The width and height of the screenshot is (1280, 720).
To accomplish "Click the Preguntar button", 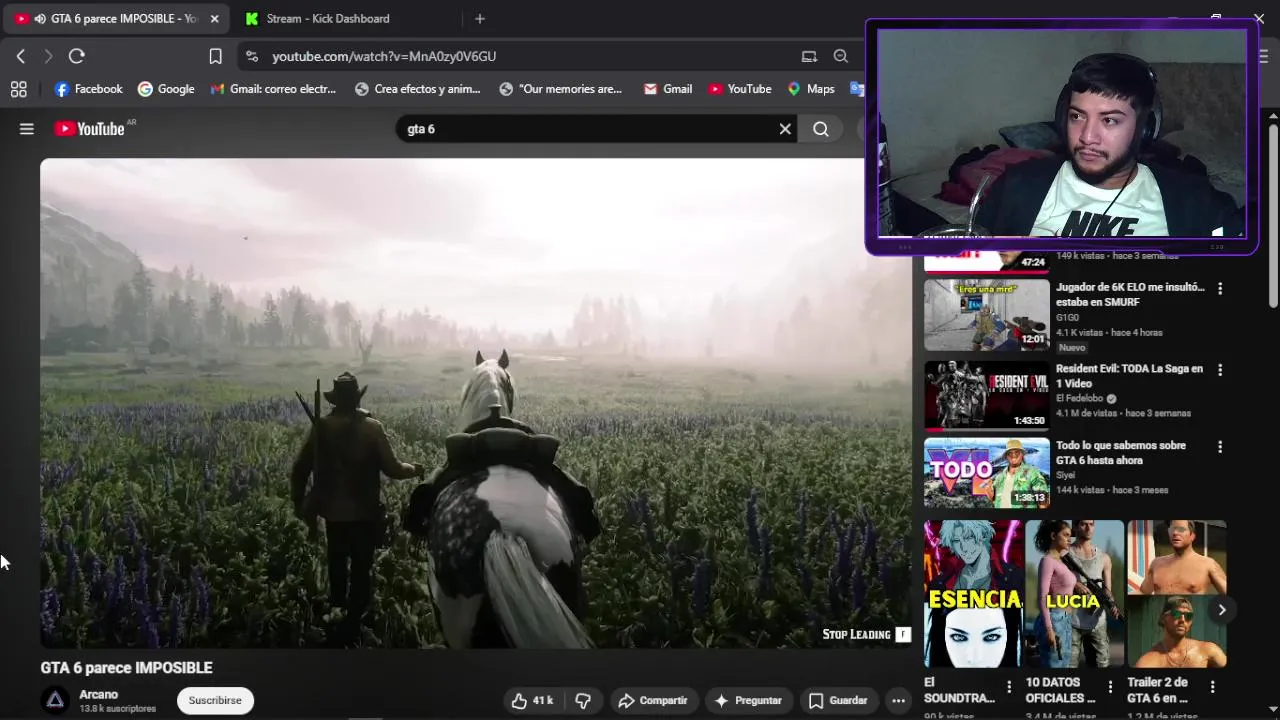I will (748, 700).
